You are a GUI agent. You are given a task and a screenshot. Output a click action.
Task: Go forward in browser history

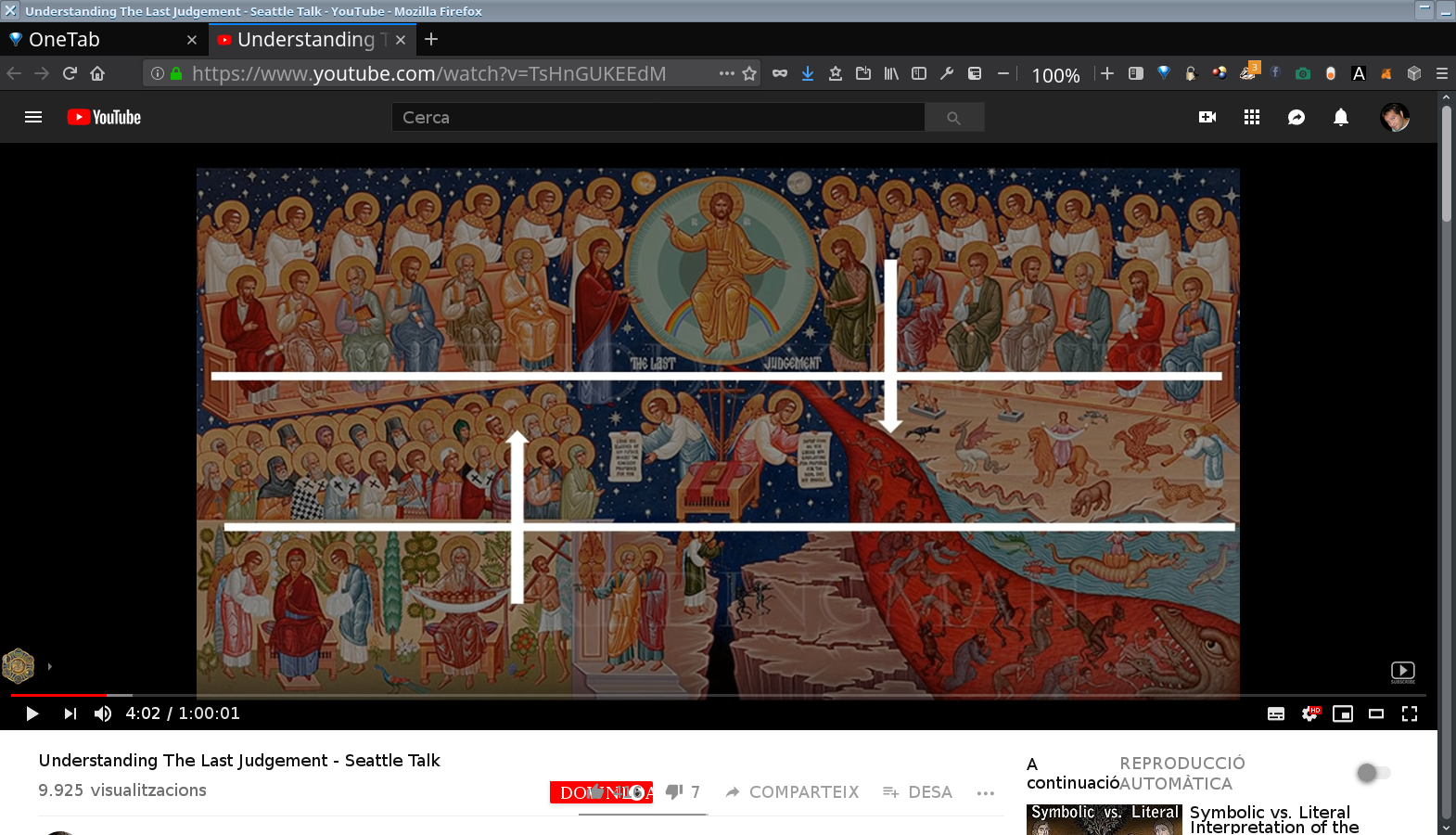click(x=42, y=73)
